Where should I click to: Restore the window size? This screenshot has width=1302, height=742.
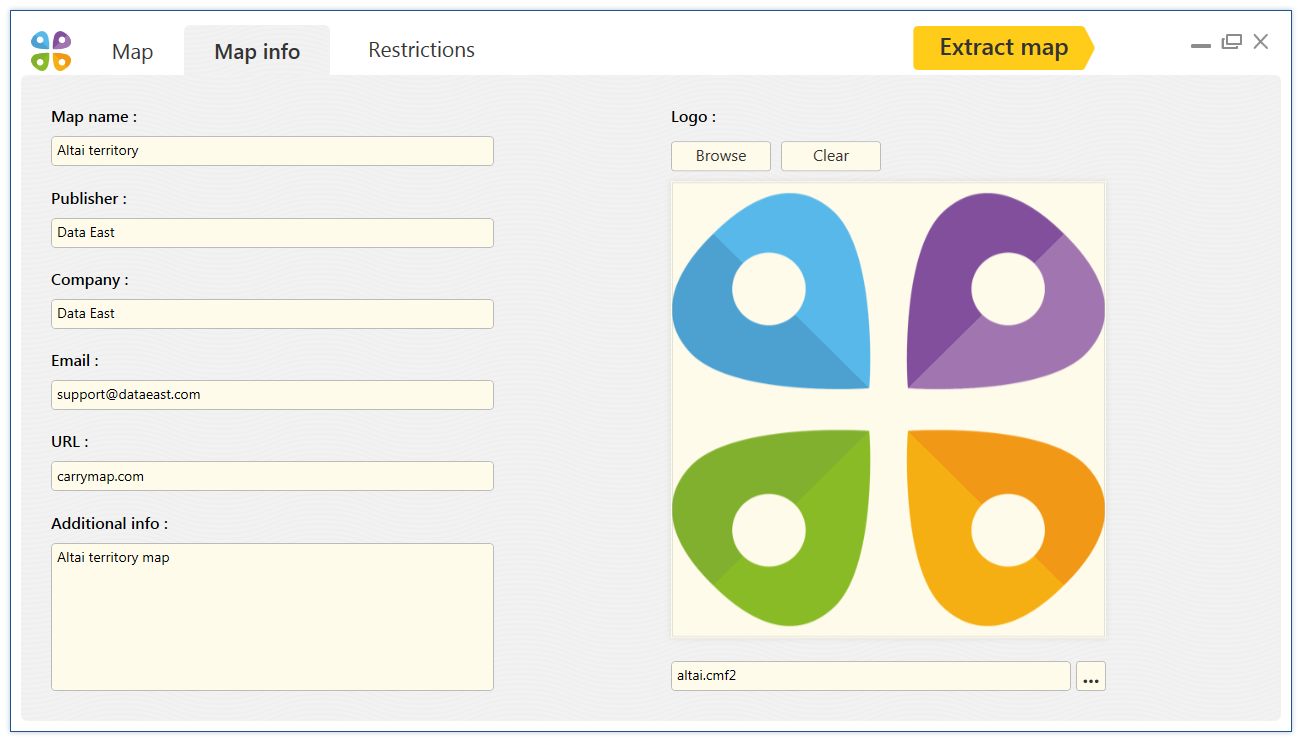pyautogui.click(x=1231, y=42)
